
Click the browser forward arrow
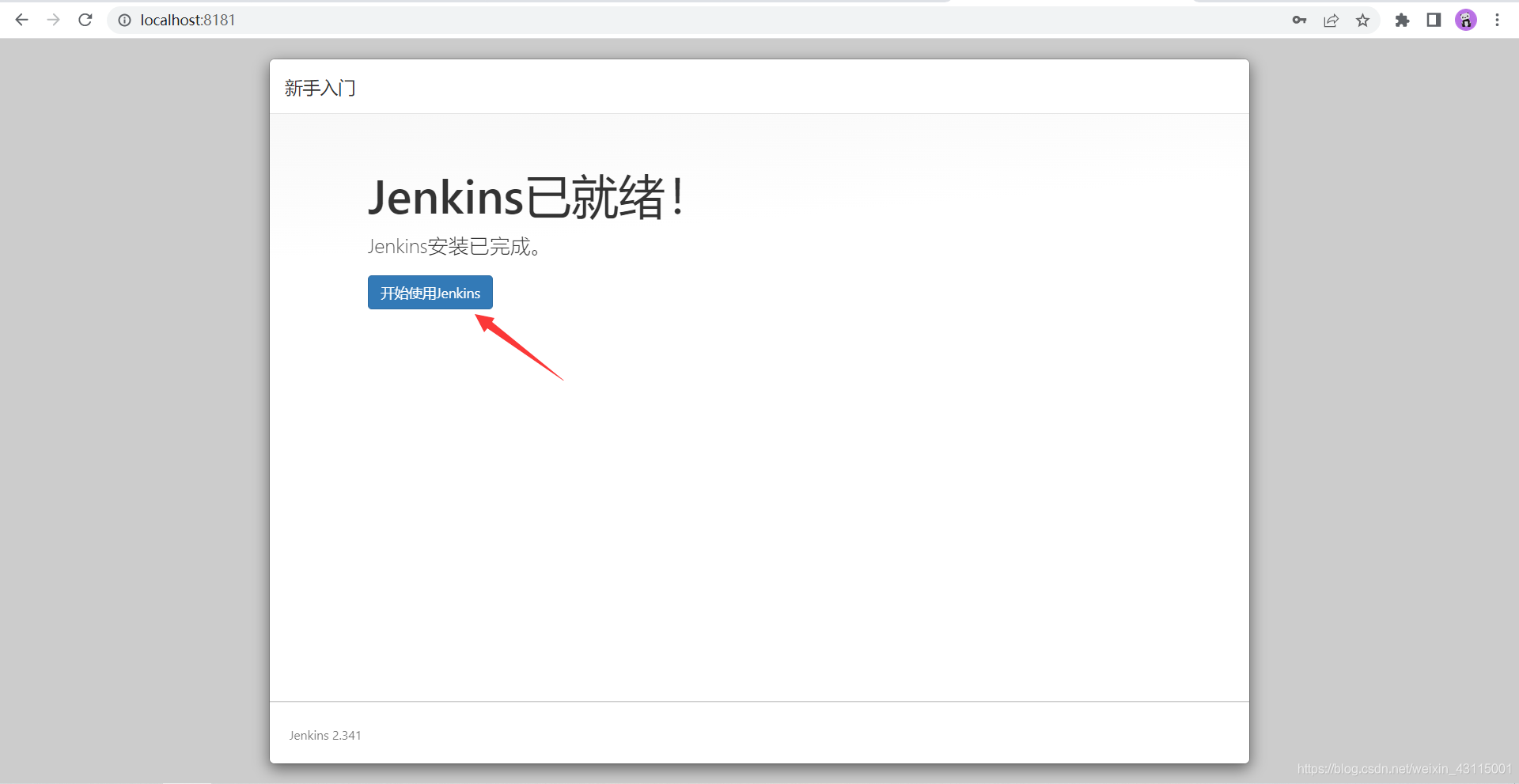pyautogui.click(x=53, y=20)
